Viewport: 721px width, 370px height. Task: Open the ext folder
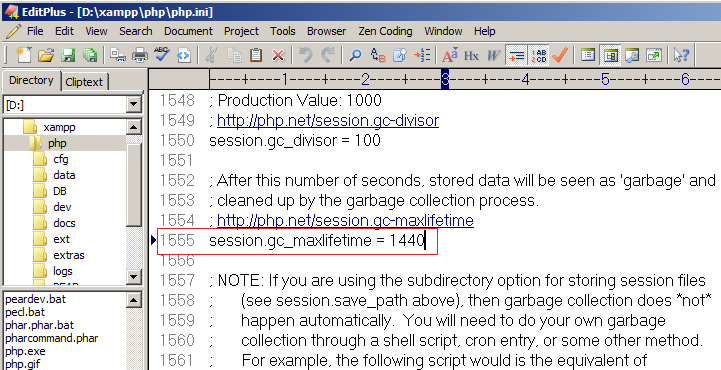61,239
